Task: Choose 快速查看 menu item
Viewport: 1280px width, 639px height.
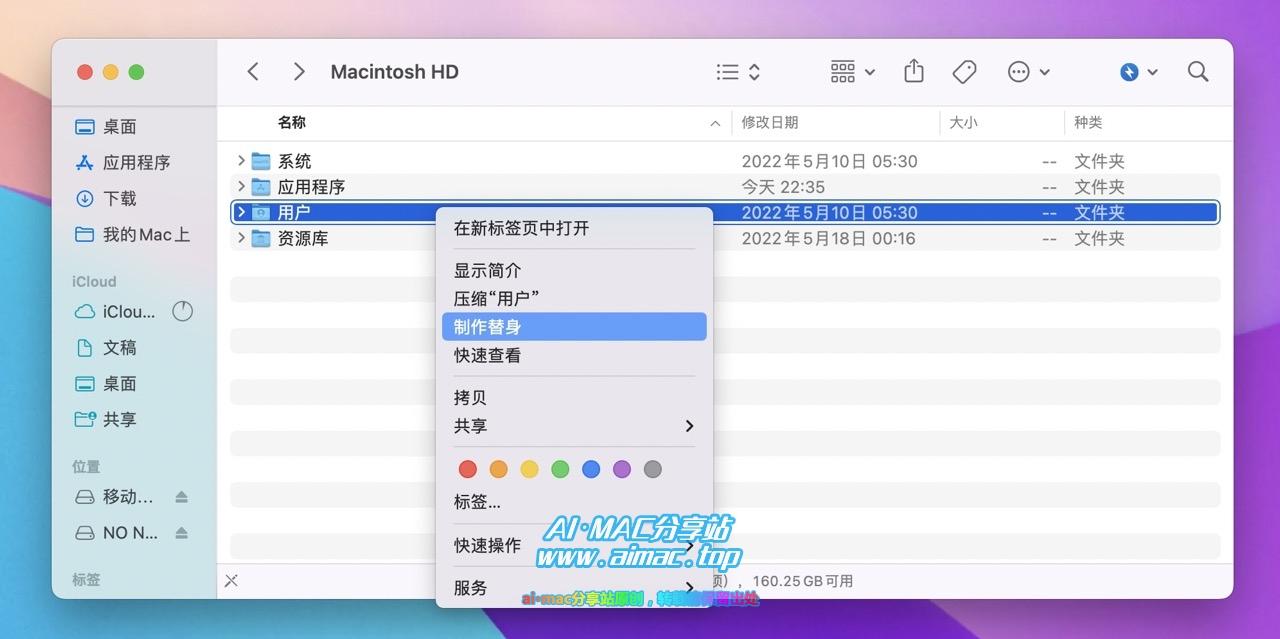Action: tap(574, 355)
